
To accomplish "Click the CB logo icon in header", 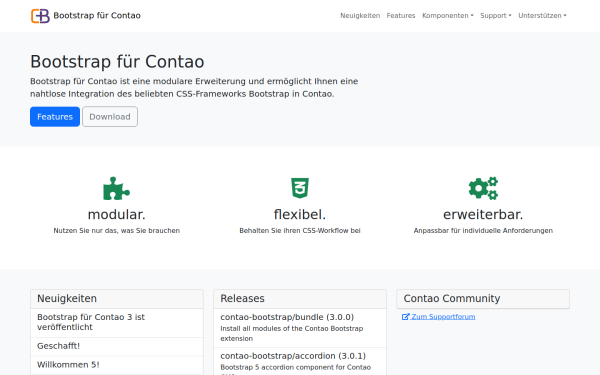I will (40, 16).
